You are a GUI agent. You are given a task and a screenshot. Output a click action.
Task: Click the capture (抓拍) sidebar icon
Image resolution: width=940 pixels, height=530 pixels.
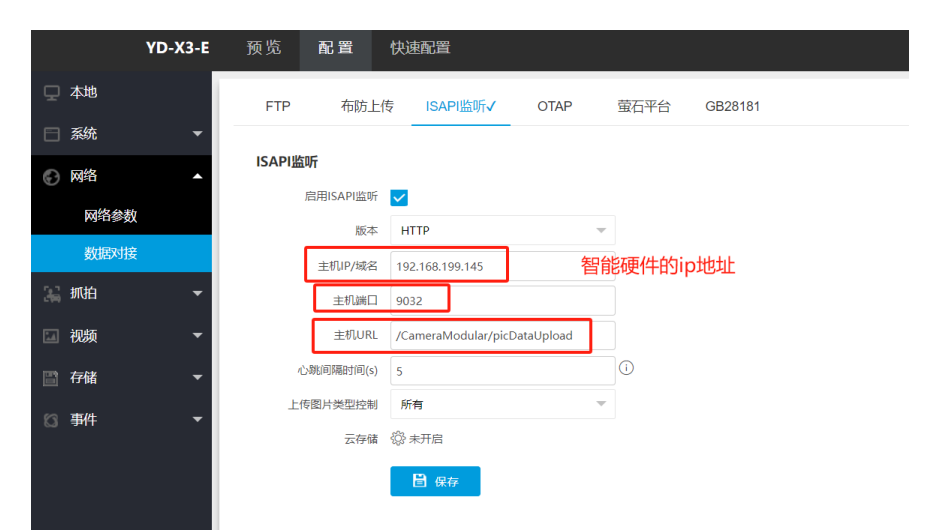(52, 294)
